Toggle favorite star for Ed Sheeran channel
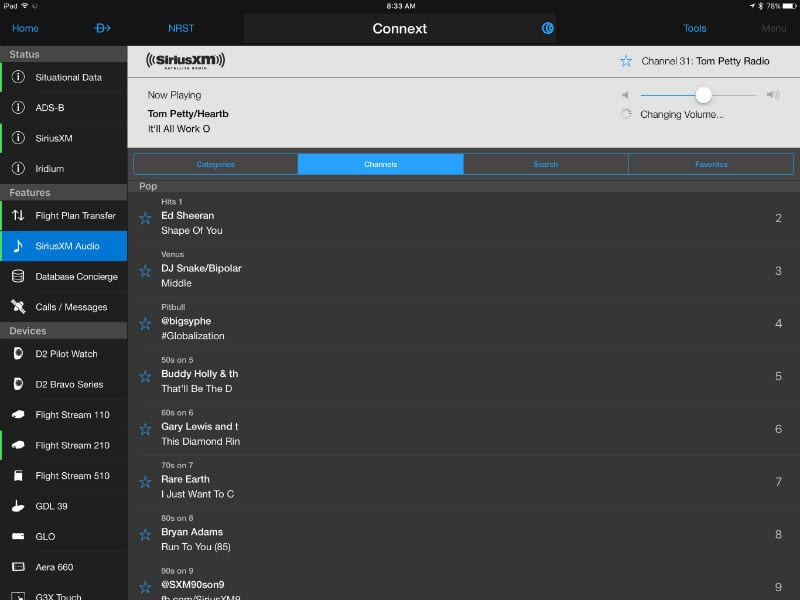 [145, 218]
